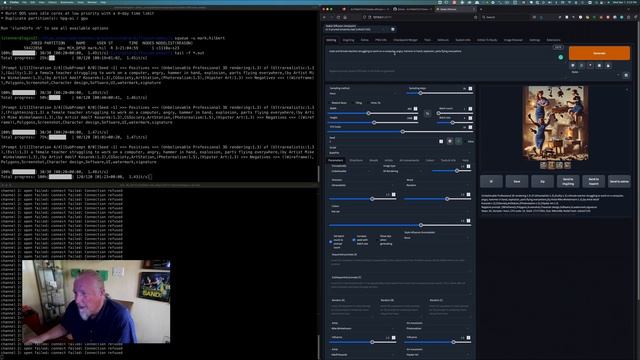Click the read generation parameters arrow icon

click(573, 65)
